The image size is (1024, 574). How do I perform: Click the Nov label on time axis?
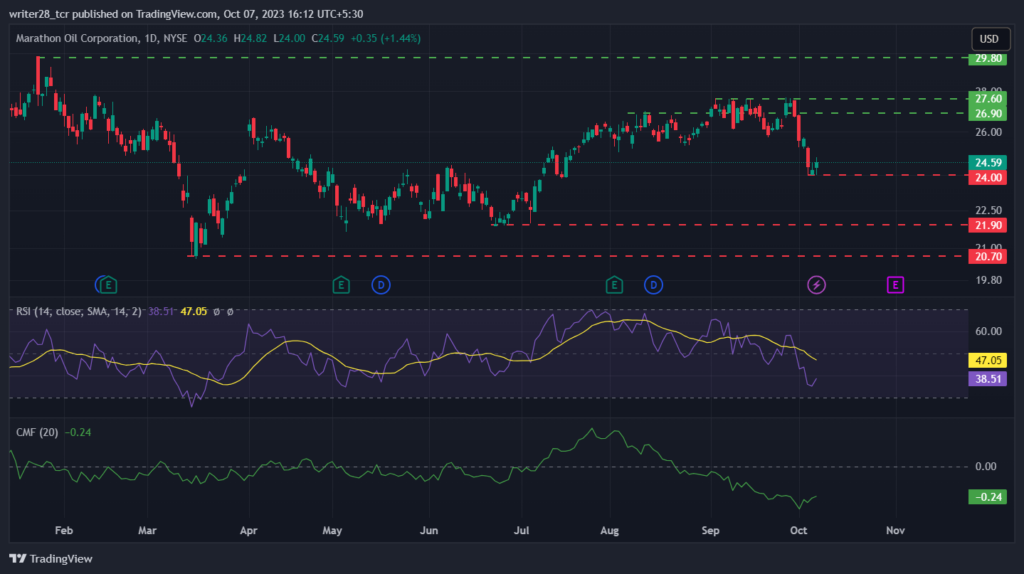(x=895, y=530)
